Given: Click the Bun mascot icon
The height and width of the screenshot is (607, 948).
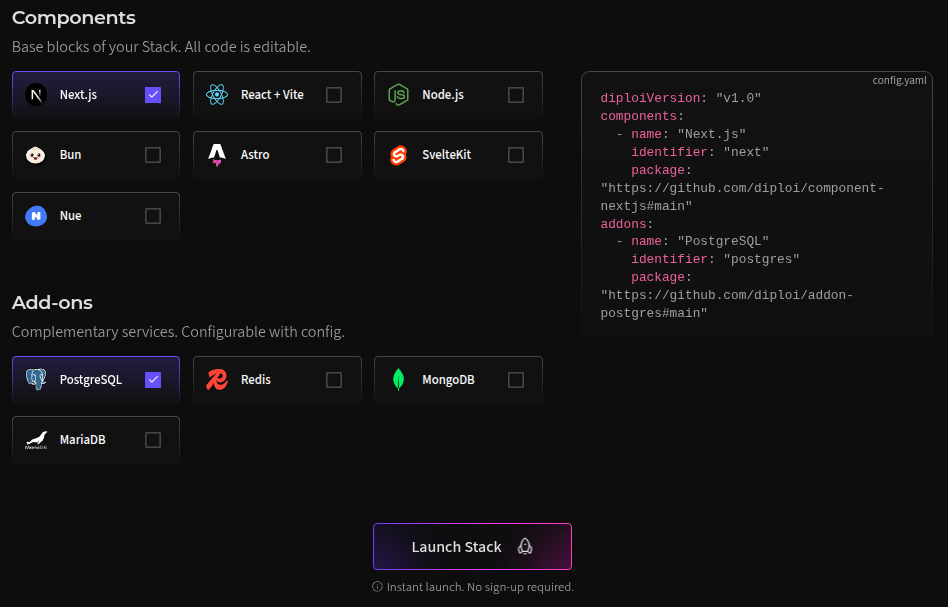Looking at the screenshot, I should 36,155.
